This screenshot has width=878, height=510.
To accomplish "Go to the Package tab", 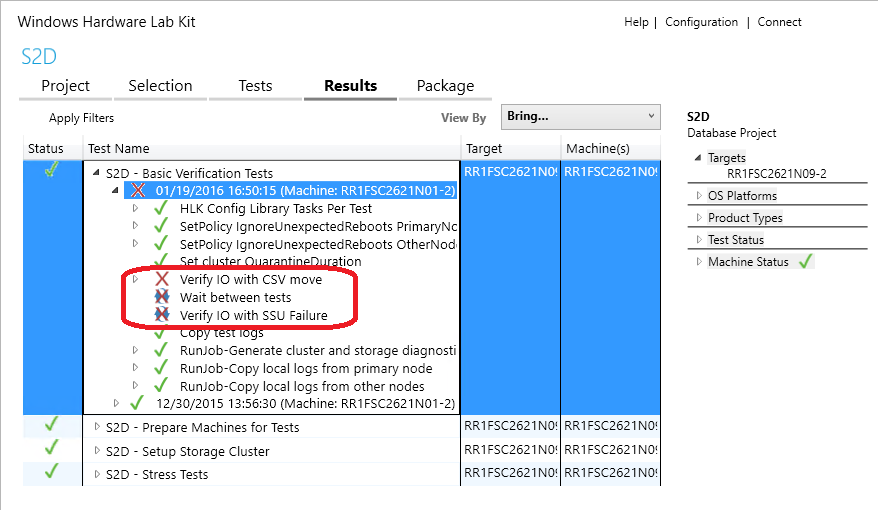I will (x=445, y=86).
